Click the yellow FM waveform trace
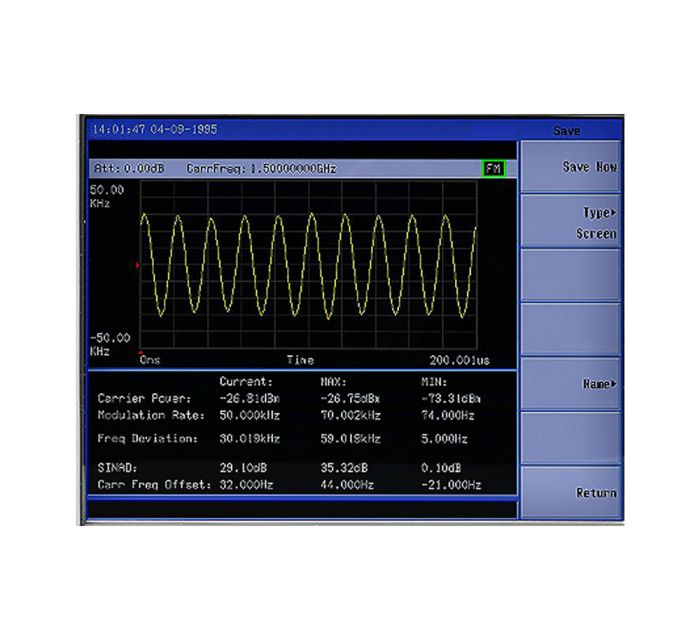Image resolution: width=700 pixels, height=640 pixels. [x=308, y=266]
